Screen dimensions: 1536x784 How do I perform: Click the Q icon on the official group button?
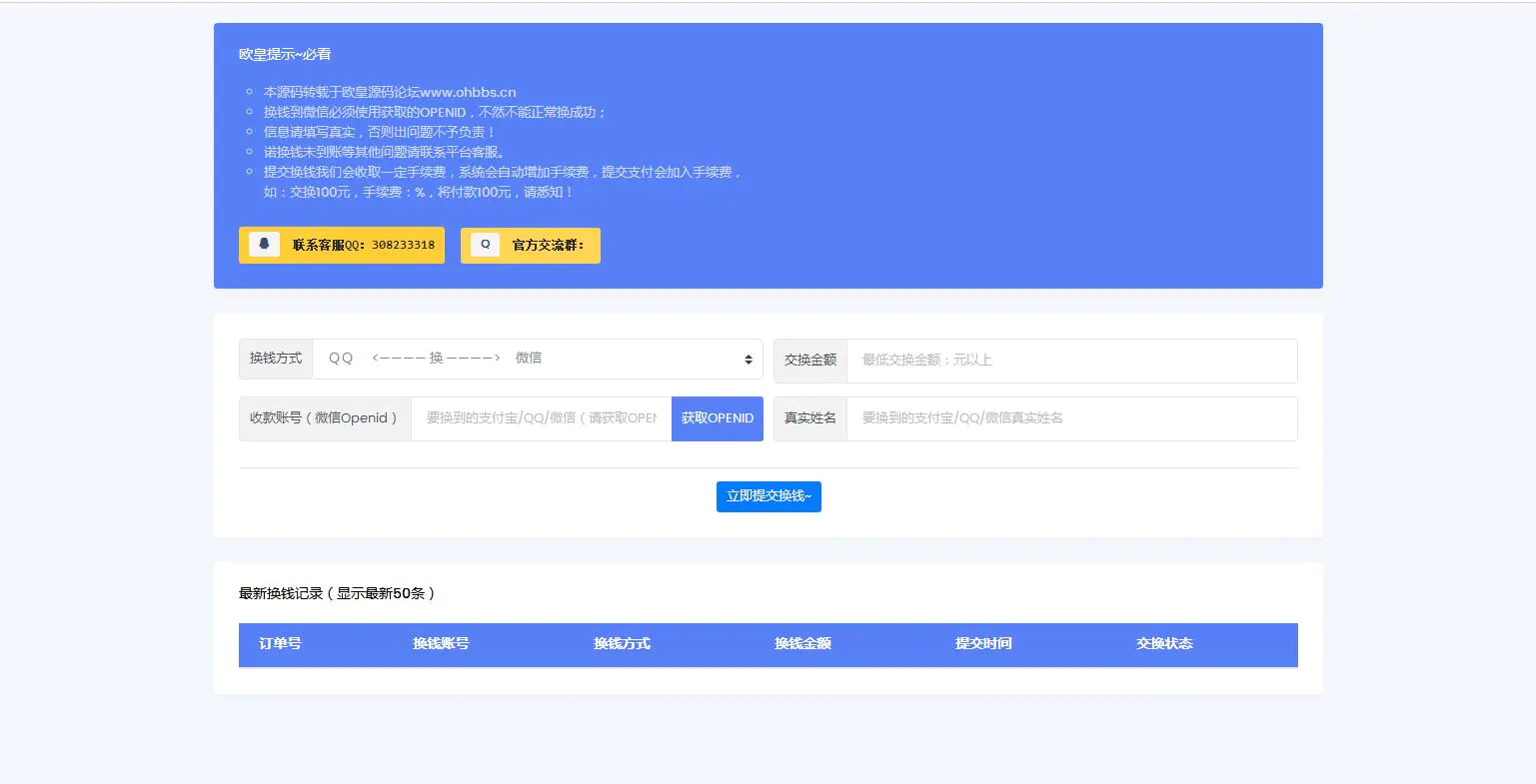(x=485, y=243)
